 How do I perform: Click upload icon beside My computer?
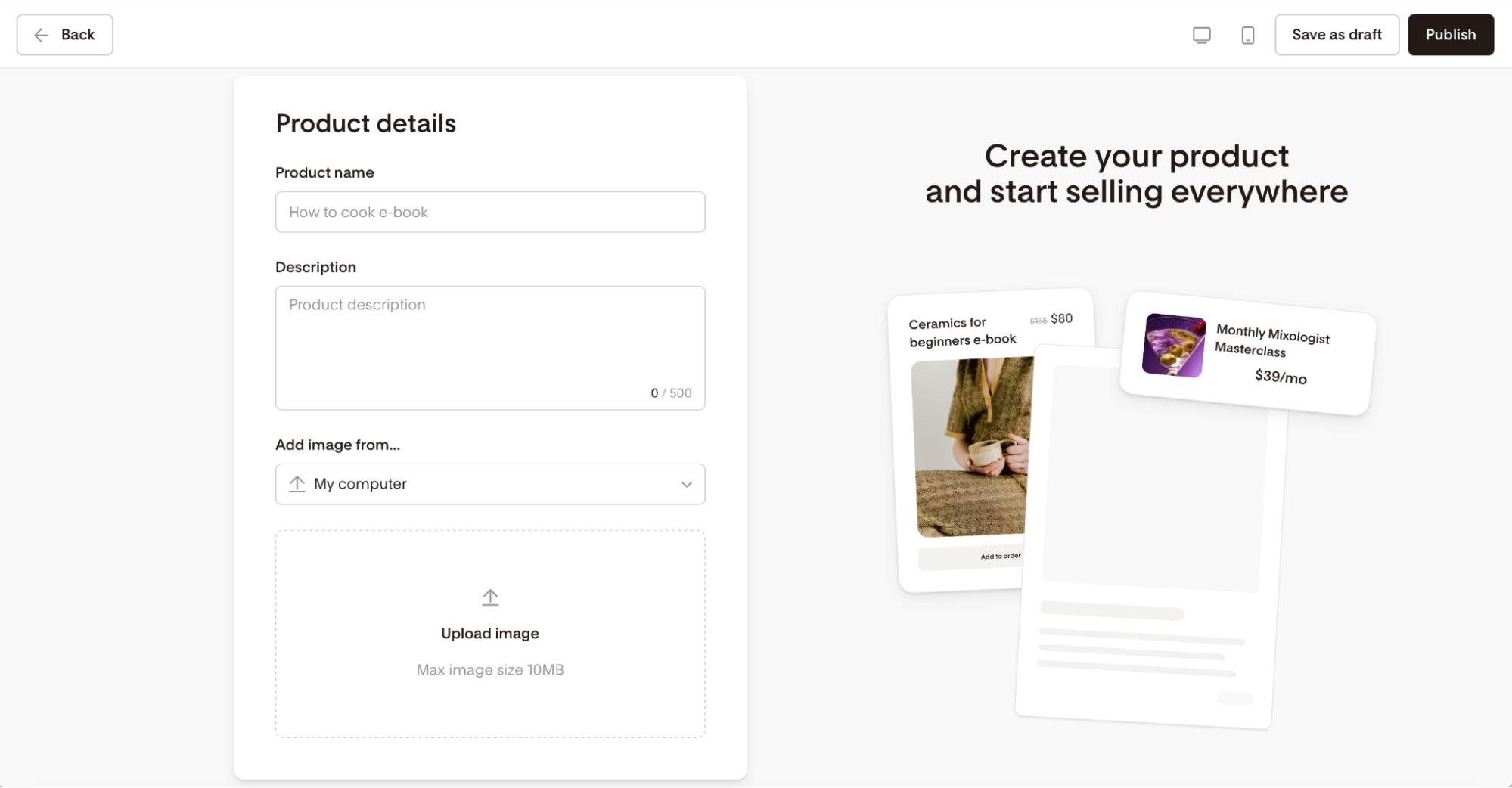297,484
